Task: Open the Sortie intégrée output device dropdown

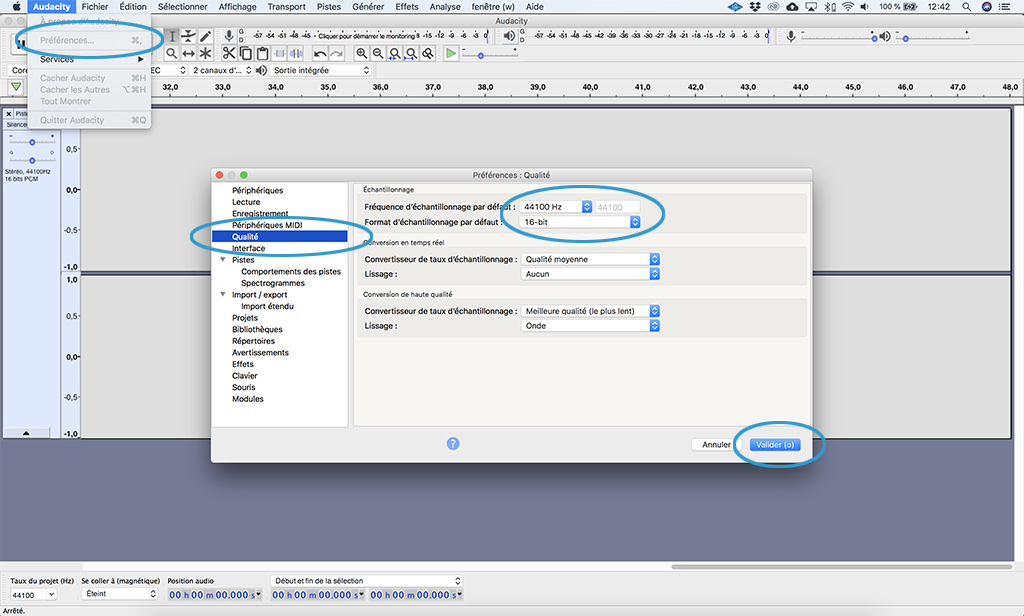Action: pyautogui.click(x=321, y=71)
